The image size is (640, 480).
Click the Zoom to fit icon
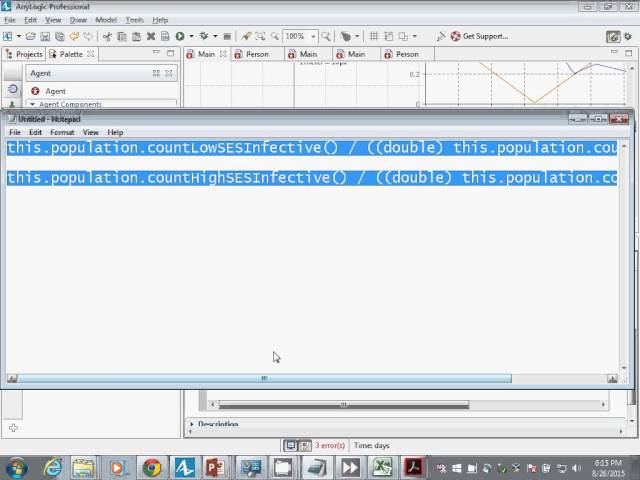point(260,36)
